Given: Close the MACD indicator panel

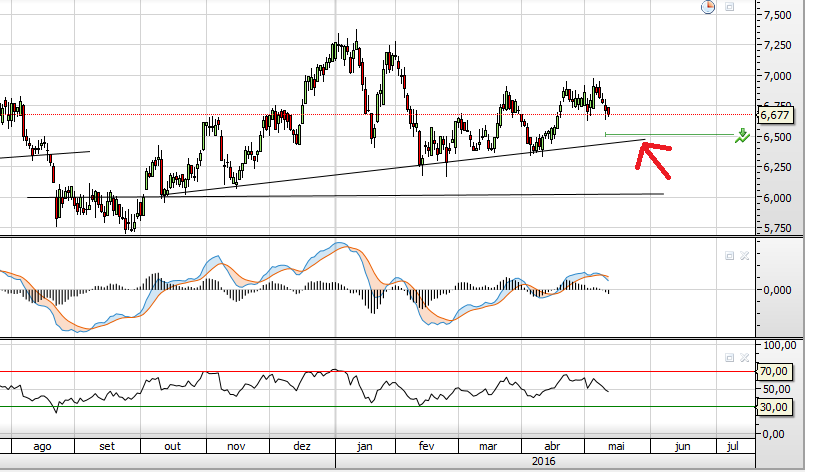Looking at the screenshot, I should pos(744,255).
